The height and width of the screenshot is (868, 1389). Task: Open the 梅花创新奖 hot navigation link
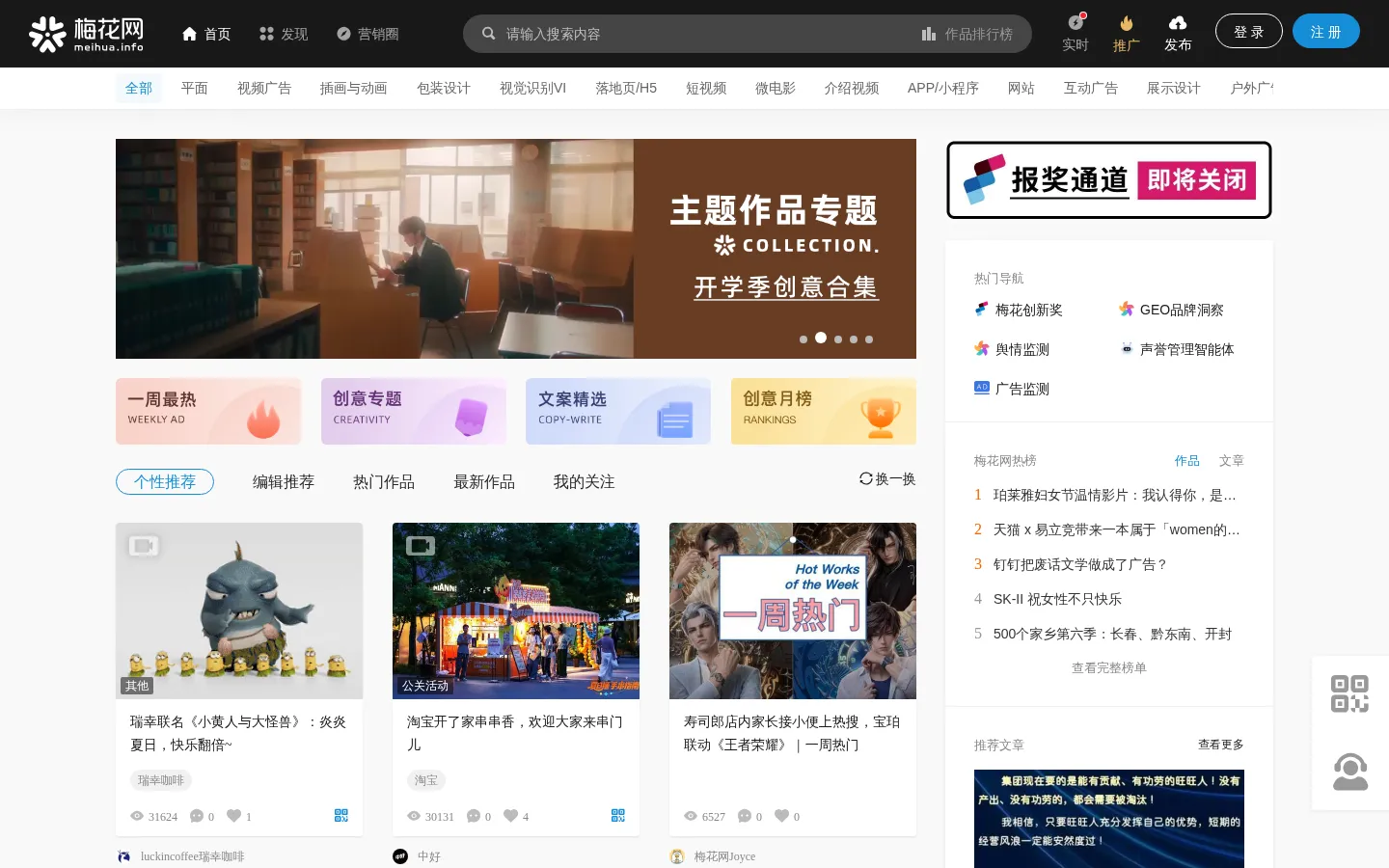(1019, 310)
